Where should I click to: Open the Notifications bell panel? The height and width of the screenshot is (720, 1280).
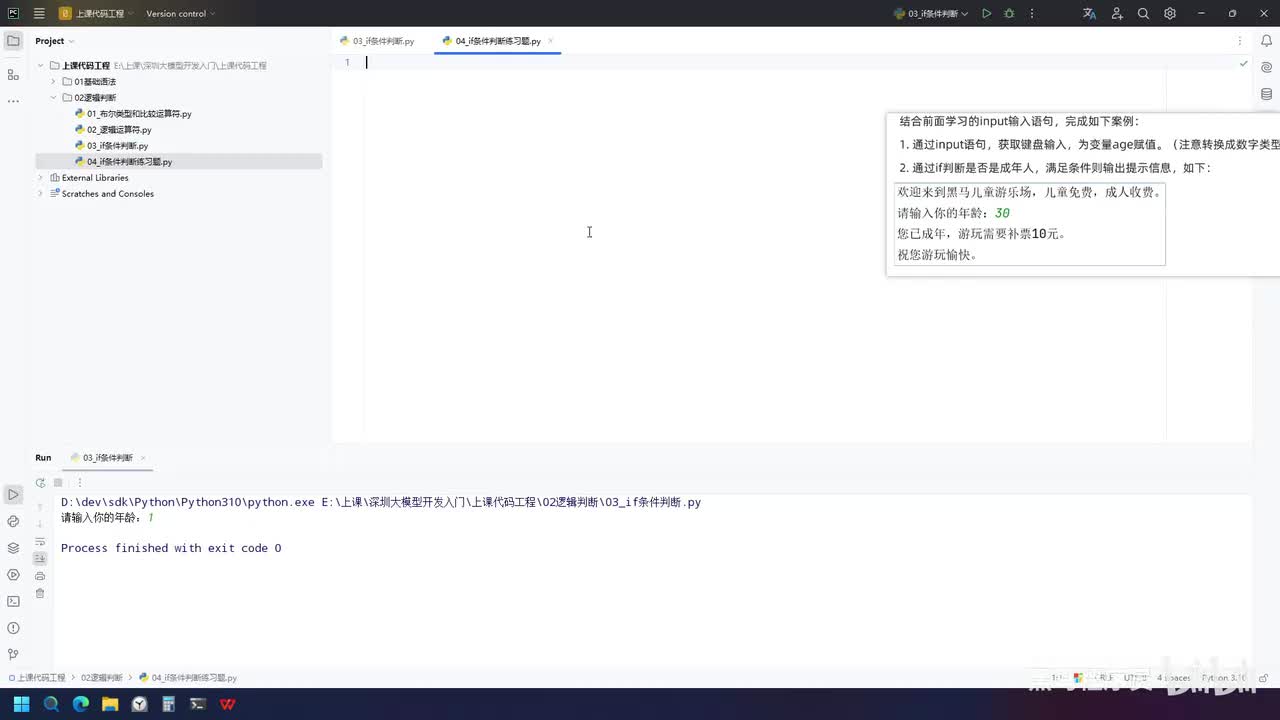click(1266, 41)
